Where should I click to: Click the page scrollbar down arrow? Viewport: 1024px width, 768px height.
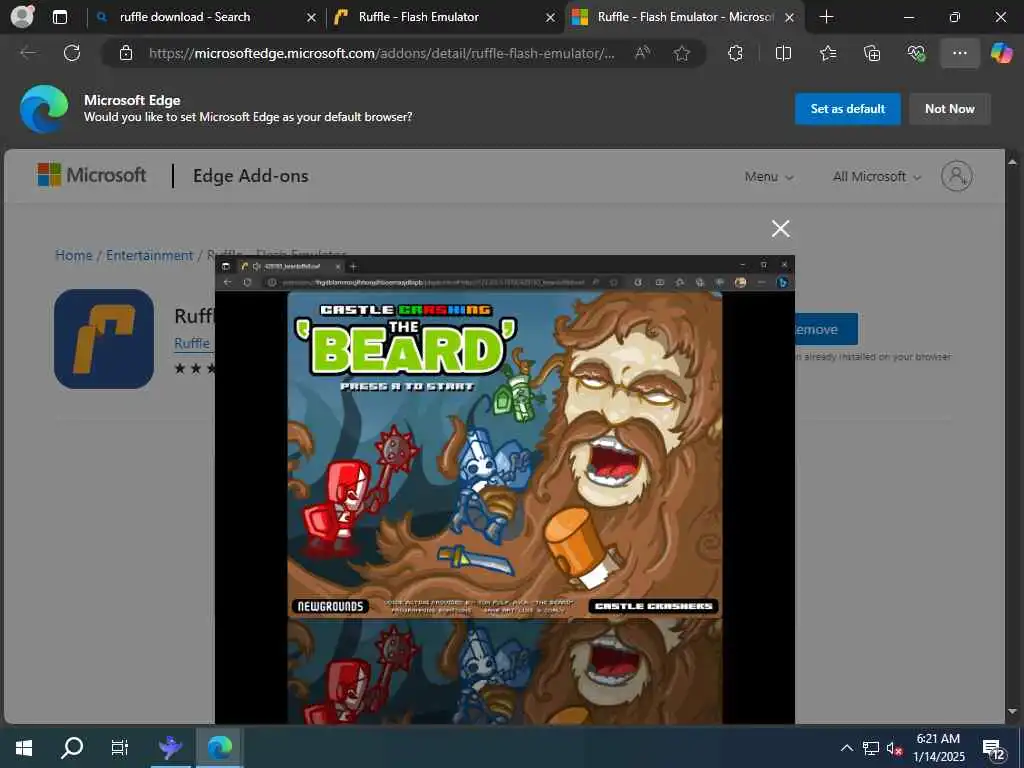[1012, 712]
